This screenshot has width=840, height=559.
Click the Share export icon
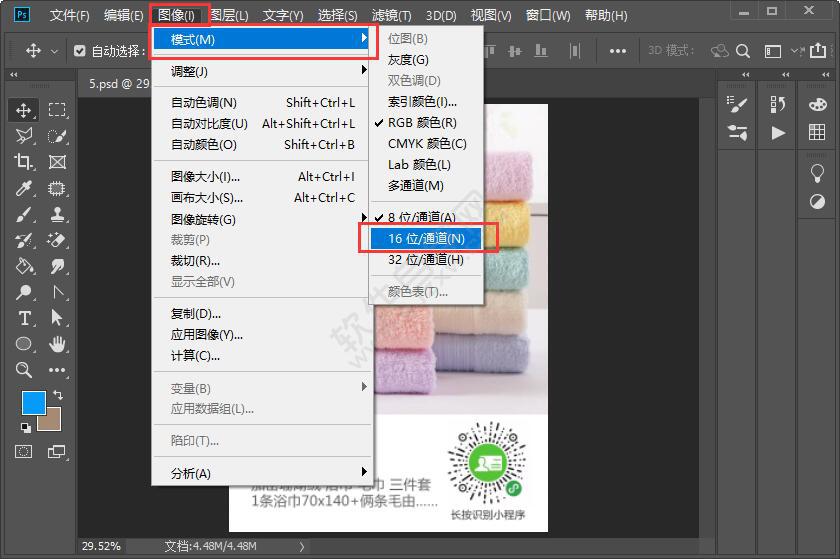(x=818, y=50)
